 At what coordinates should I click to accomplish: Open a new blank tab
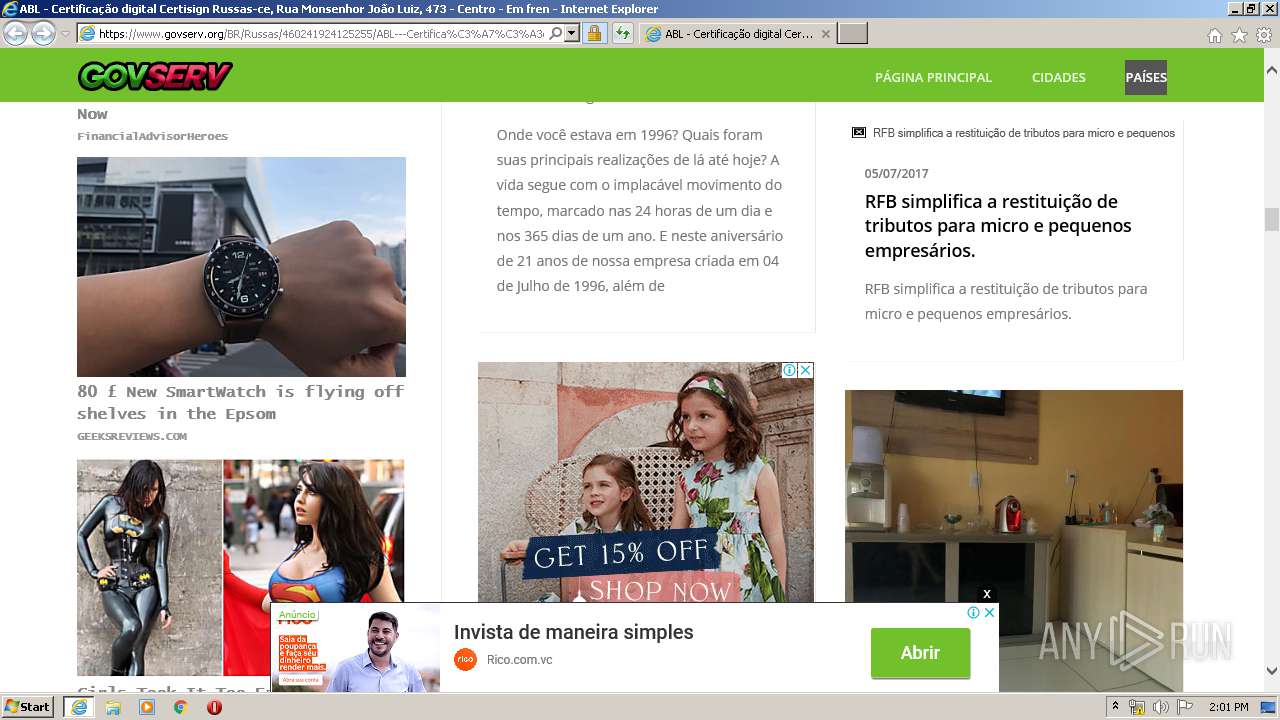coord(852,34)
